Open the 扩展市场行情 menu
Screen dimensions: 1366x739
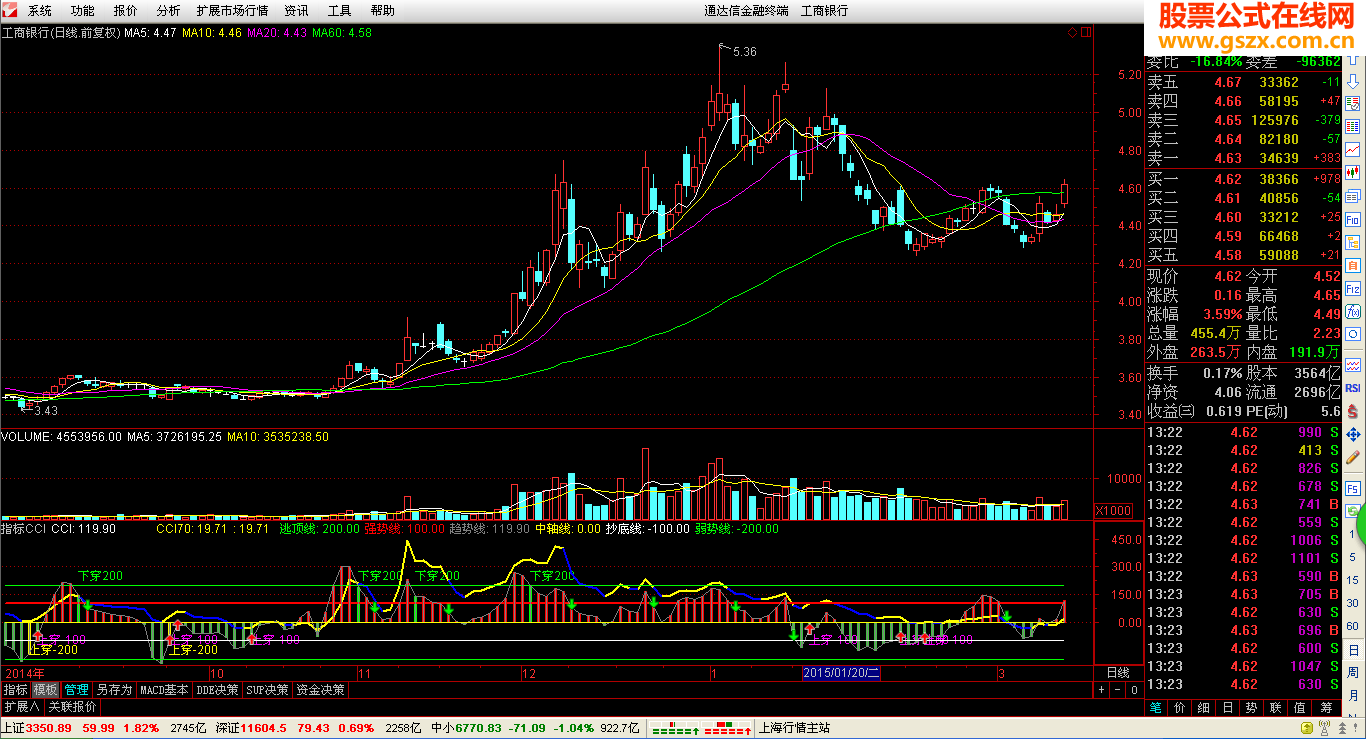233,10
